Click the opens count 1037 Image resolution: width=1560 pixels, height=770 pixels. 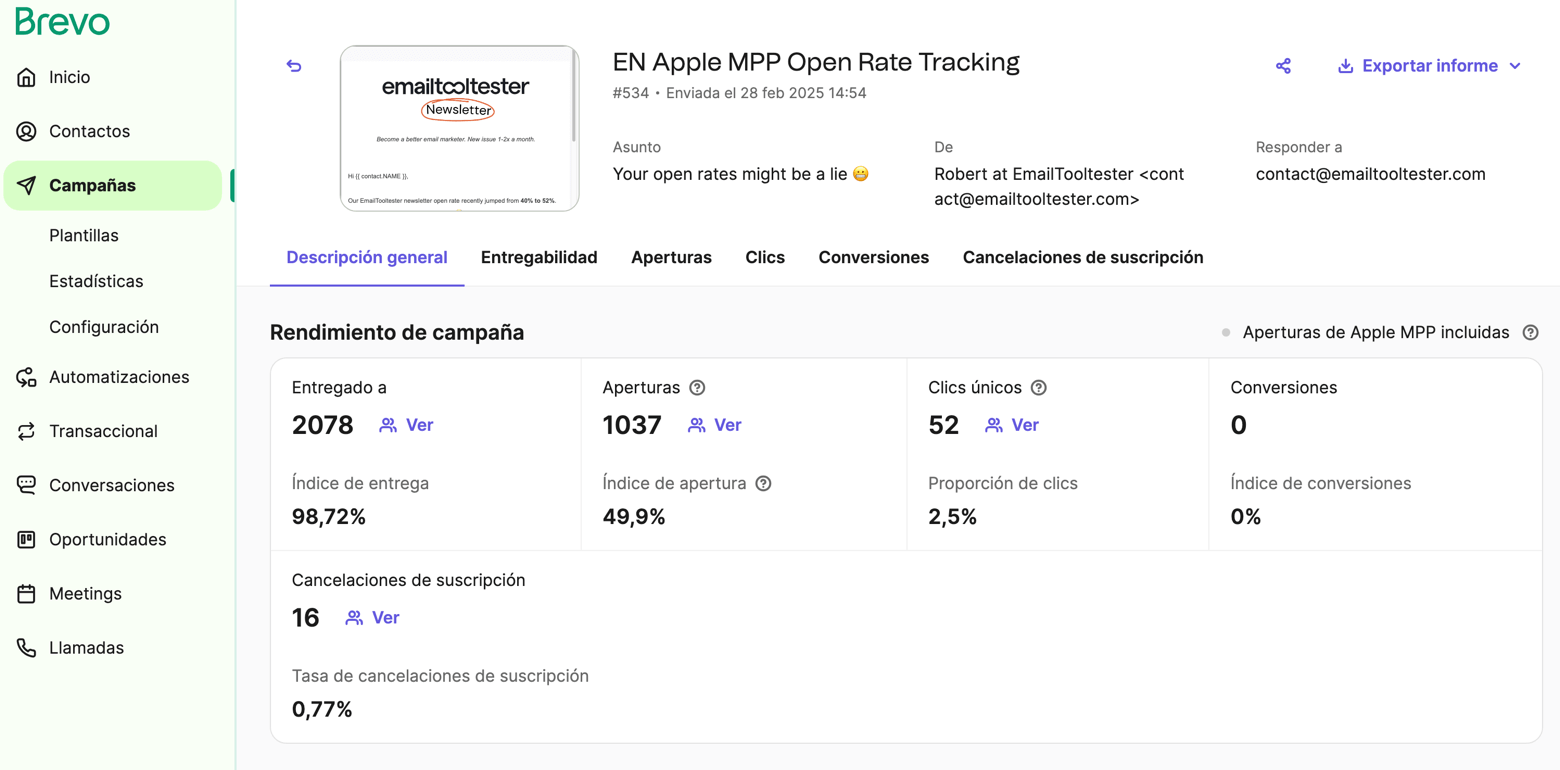click(632, 425)
